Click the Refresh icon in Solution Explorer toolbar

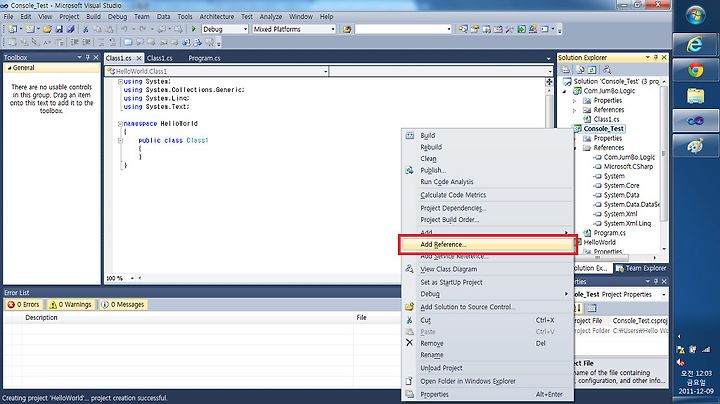[x=592, y=70]
